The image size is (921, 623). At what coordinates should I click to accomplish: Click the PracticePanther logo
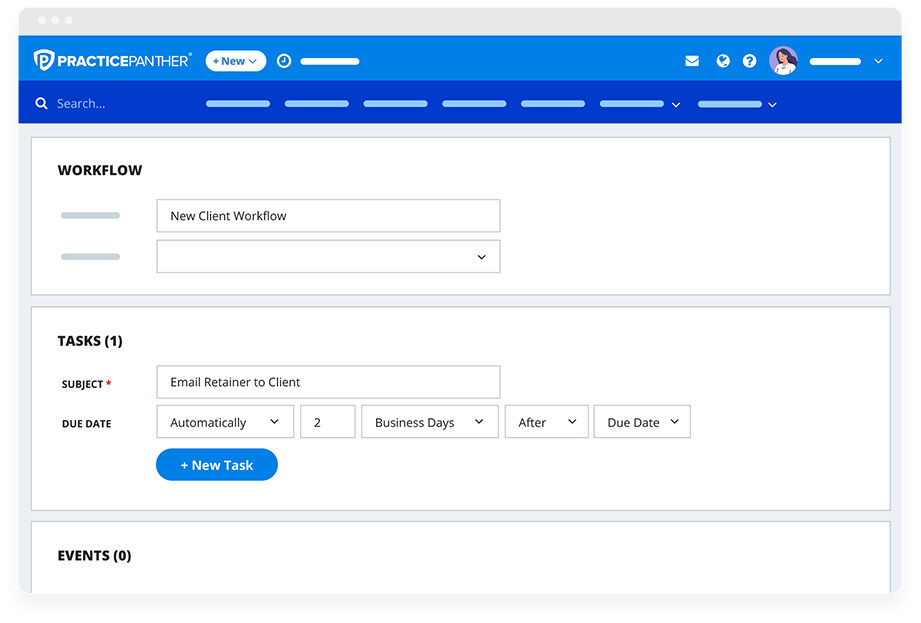[110, 60]
